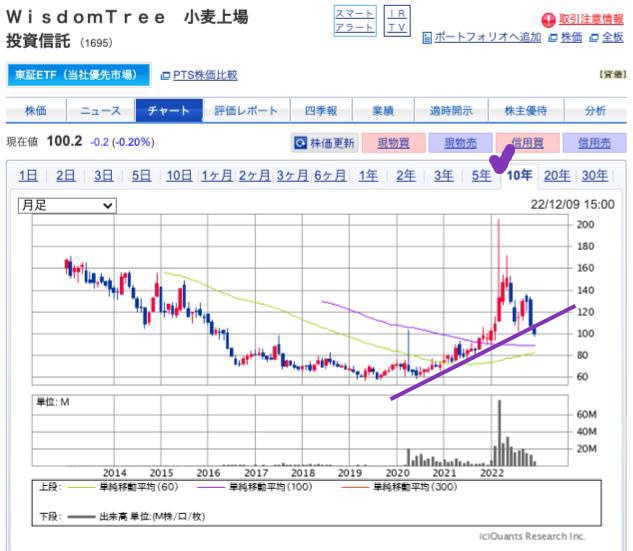Select the 5日 chart period
Screen dimensions: 633x551
(142, 176)
